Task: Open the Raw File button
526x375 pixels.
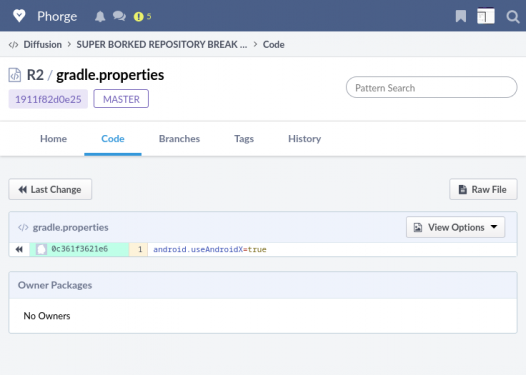Action: click(x=483, y=189)
